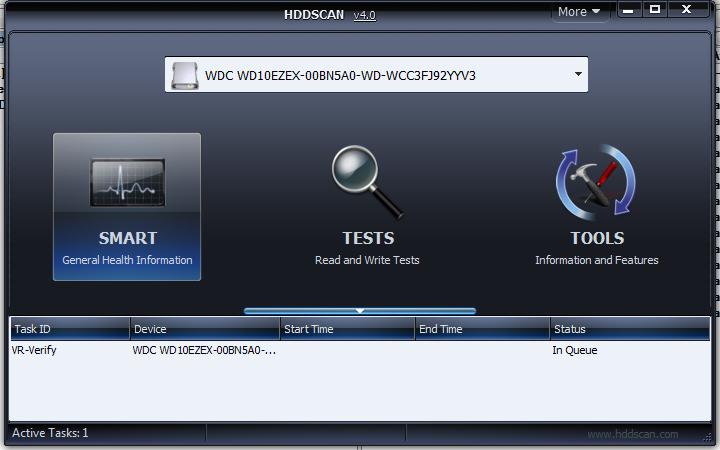Expand the More menu
This screenshot has width=720, height=450.
coord(579,12)
